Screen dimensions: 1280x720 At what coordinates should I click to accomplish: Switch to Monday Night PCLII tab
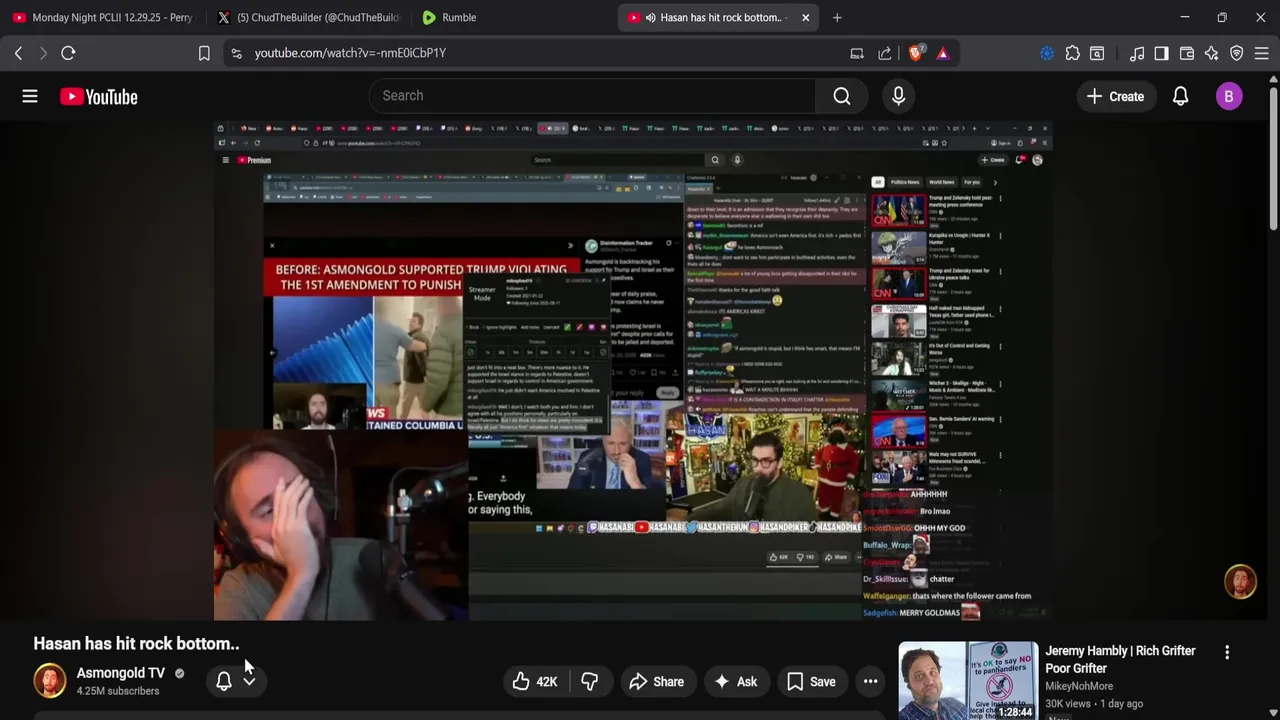pos(103,17)
